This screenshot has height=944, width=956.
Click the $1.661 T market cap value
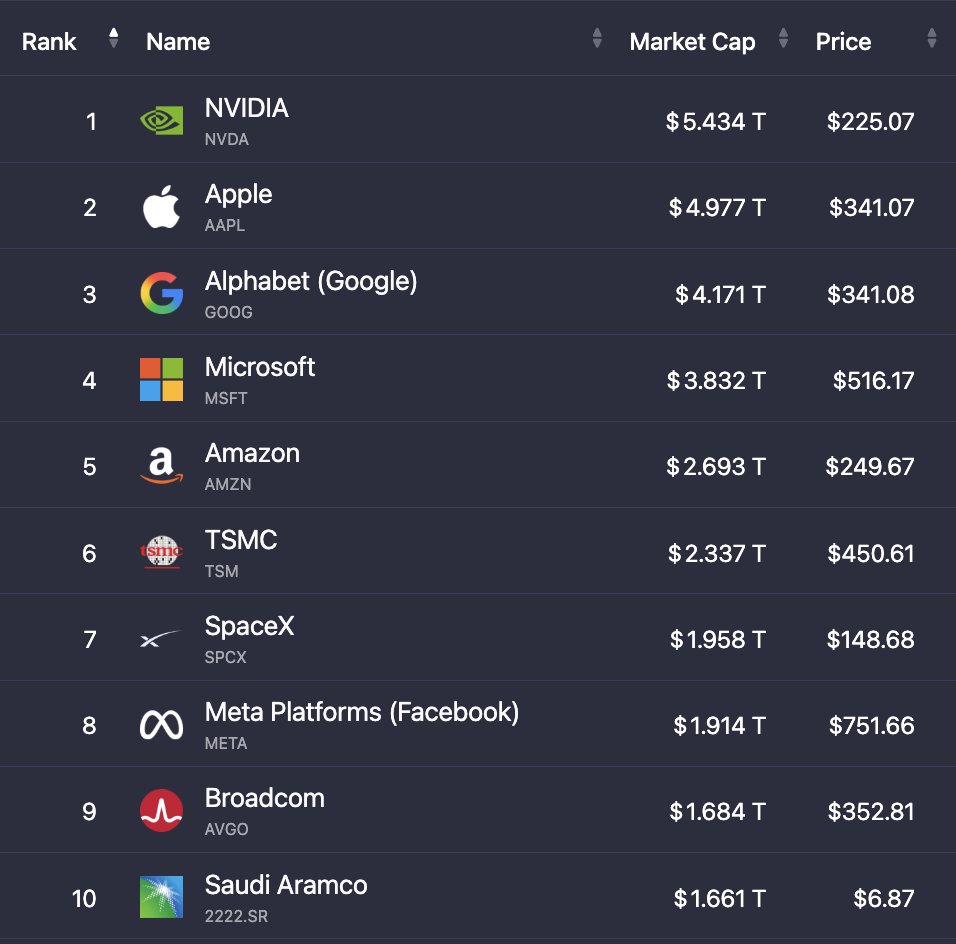tap(720, 898)
